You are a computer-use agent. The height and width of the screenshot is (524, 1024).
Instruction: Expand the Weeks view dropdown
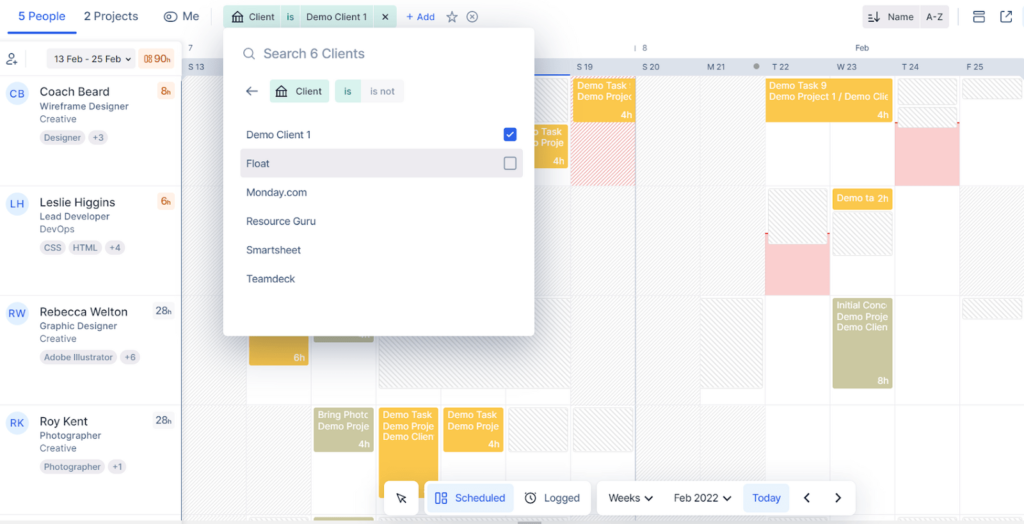[630, 498]
